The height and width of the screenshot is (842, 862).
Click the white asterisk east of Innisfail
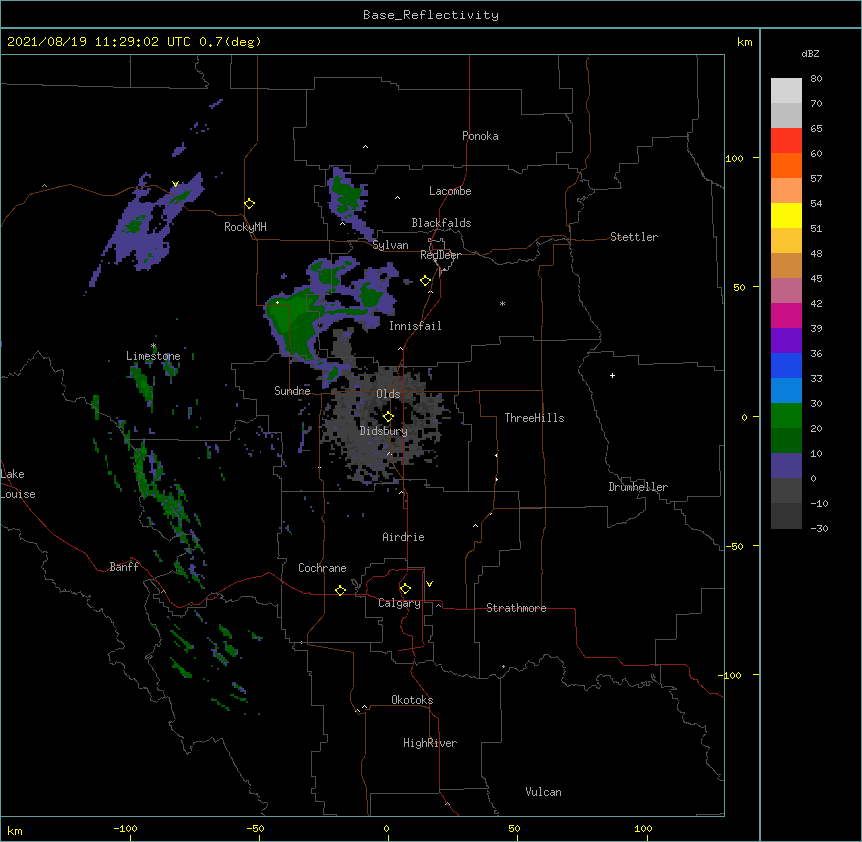tap(502, 303)
